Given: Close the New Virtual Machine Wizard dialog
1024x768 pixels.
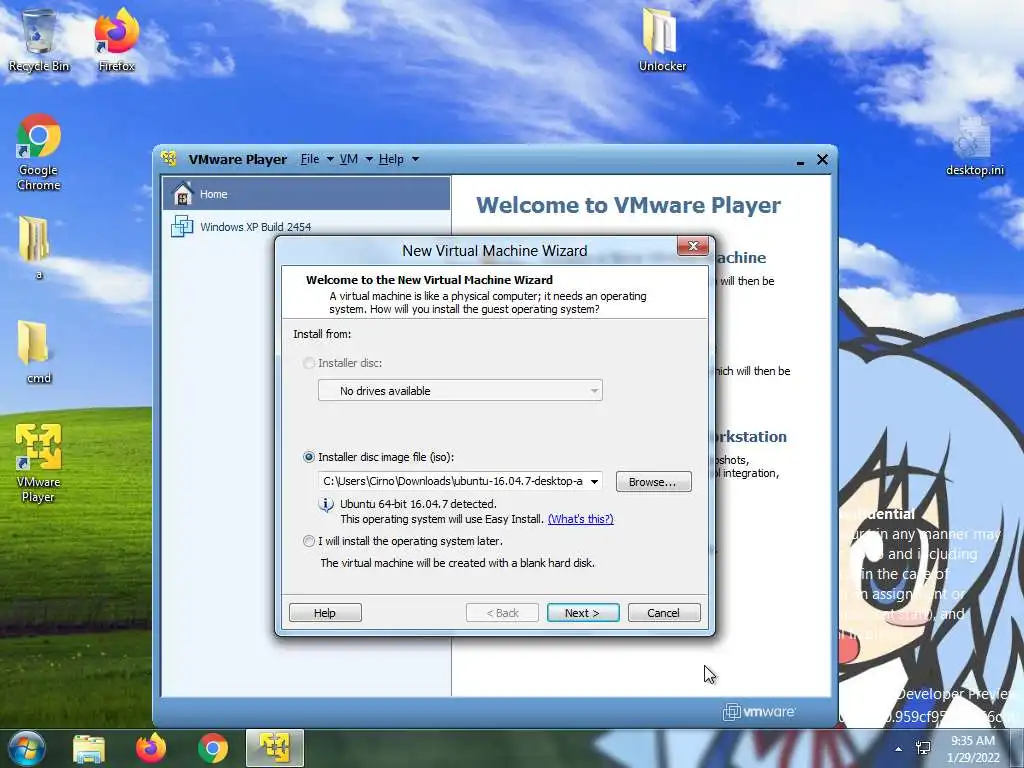Looking at the screenshot, I should click(x=693, y=246).
